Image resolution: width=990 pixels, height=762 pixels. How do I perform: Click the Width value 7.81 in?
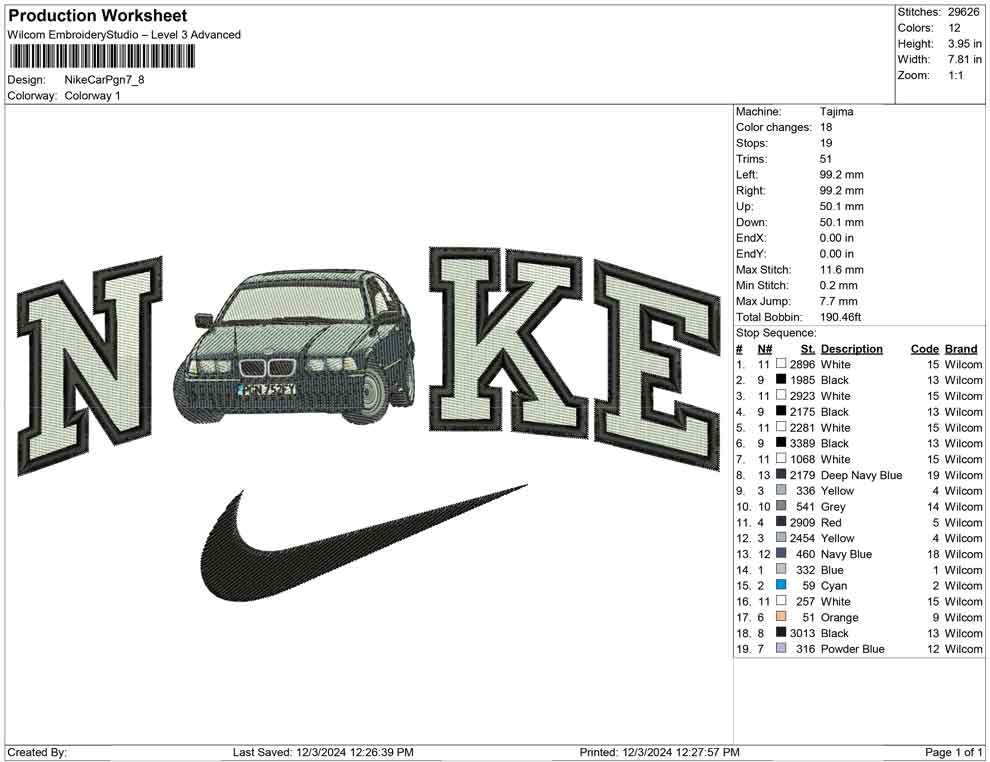tap(964, 59)
